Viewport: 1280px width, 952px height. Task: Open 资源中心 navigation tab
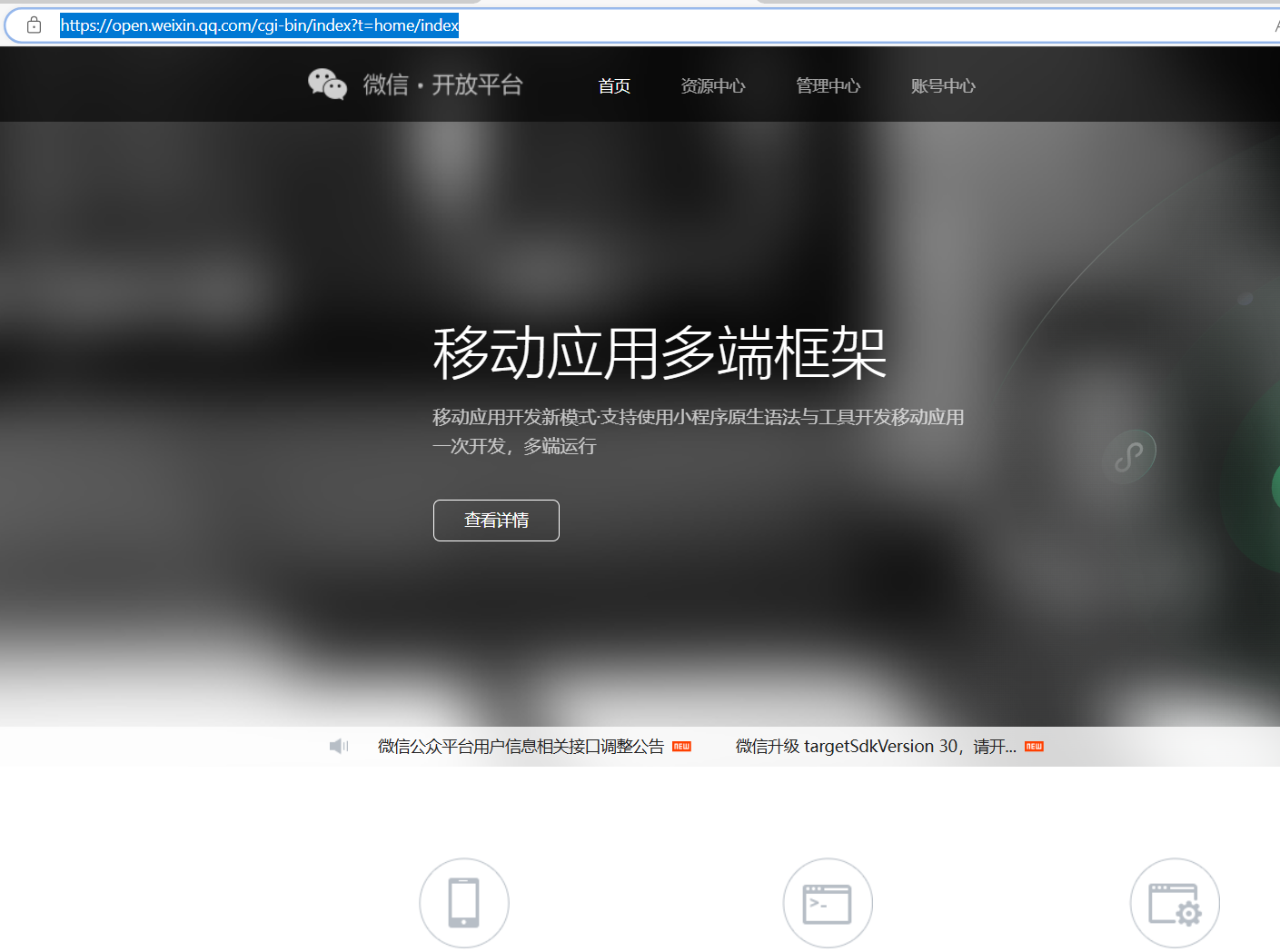pyautogui.click(x=713, y=86)
